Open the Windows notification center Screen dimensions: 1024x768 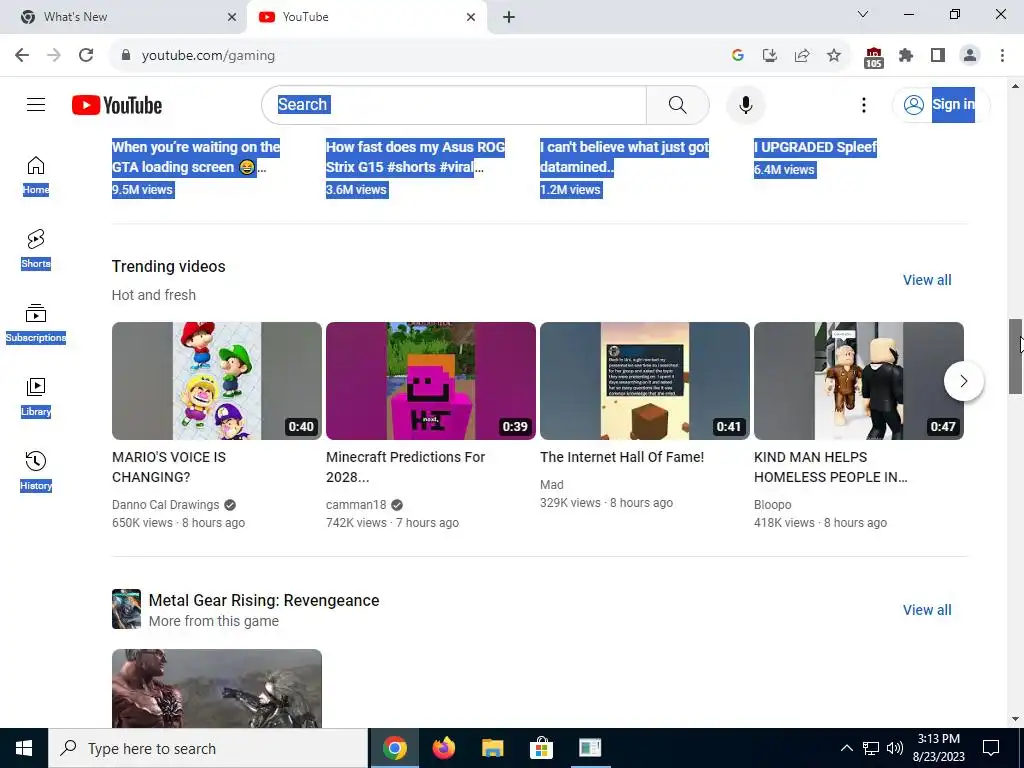click(x=991, y=748)
